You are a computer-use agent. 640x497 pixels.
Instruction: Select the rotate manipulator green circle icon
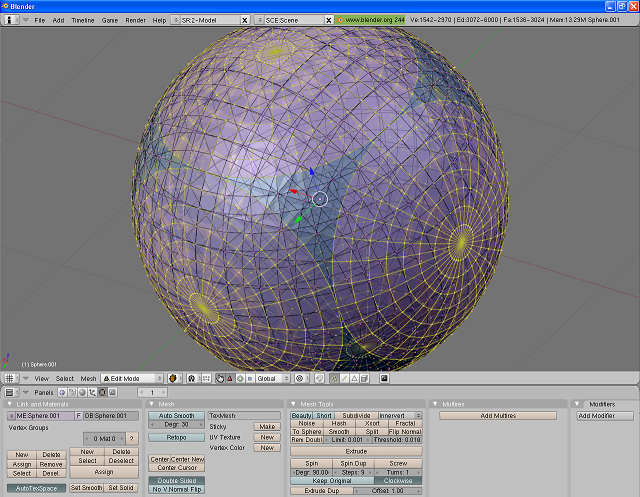click(240, 378)
